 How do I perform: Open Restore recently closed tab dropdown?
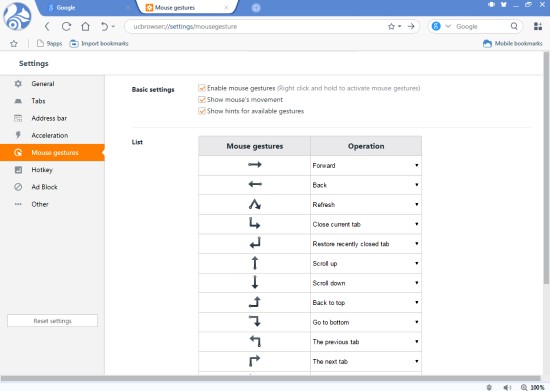(x=366, y=244)
